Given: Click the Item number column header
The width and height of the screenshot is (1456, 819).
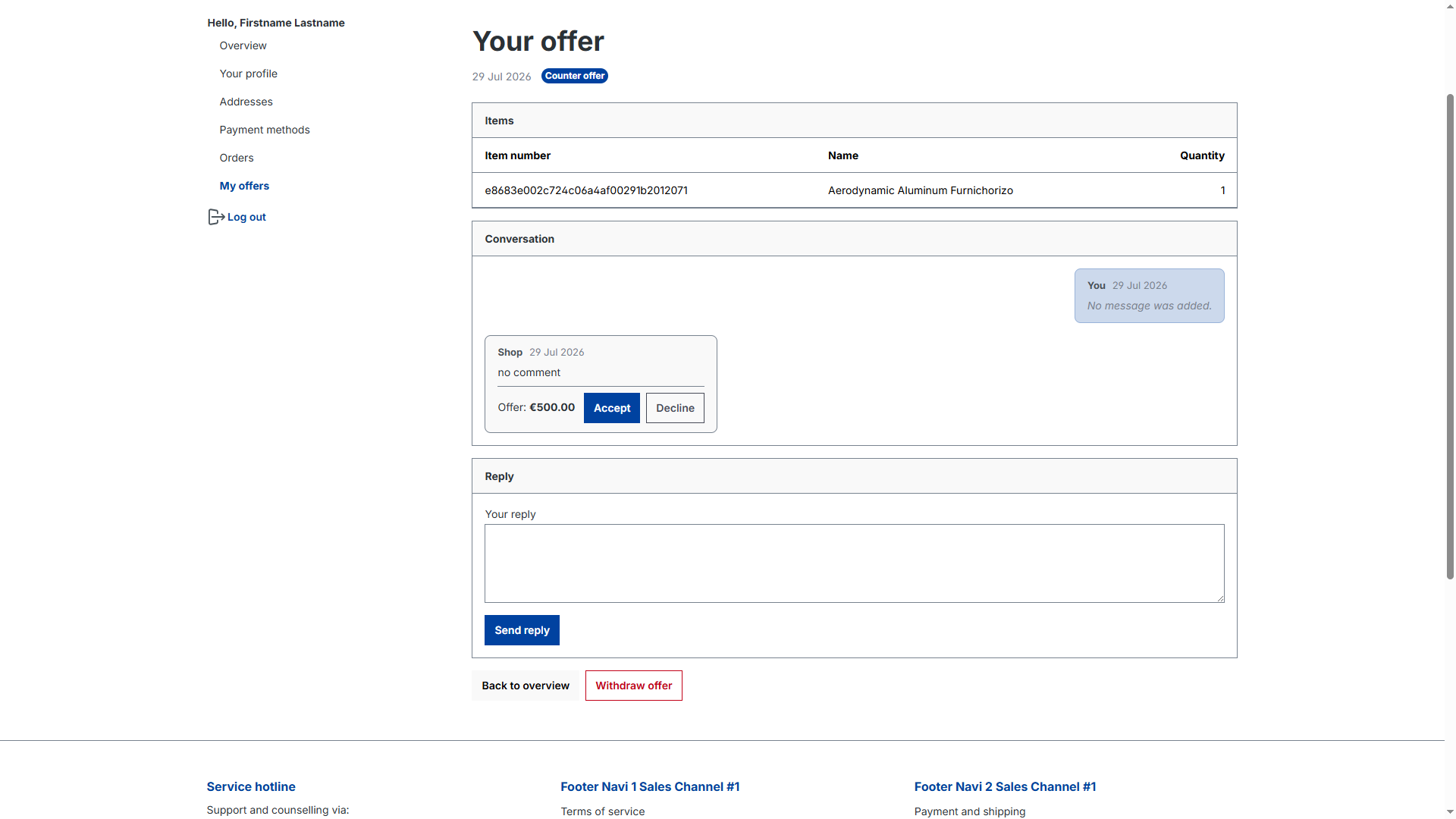Looking at the screenshot, I should 518,155.
